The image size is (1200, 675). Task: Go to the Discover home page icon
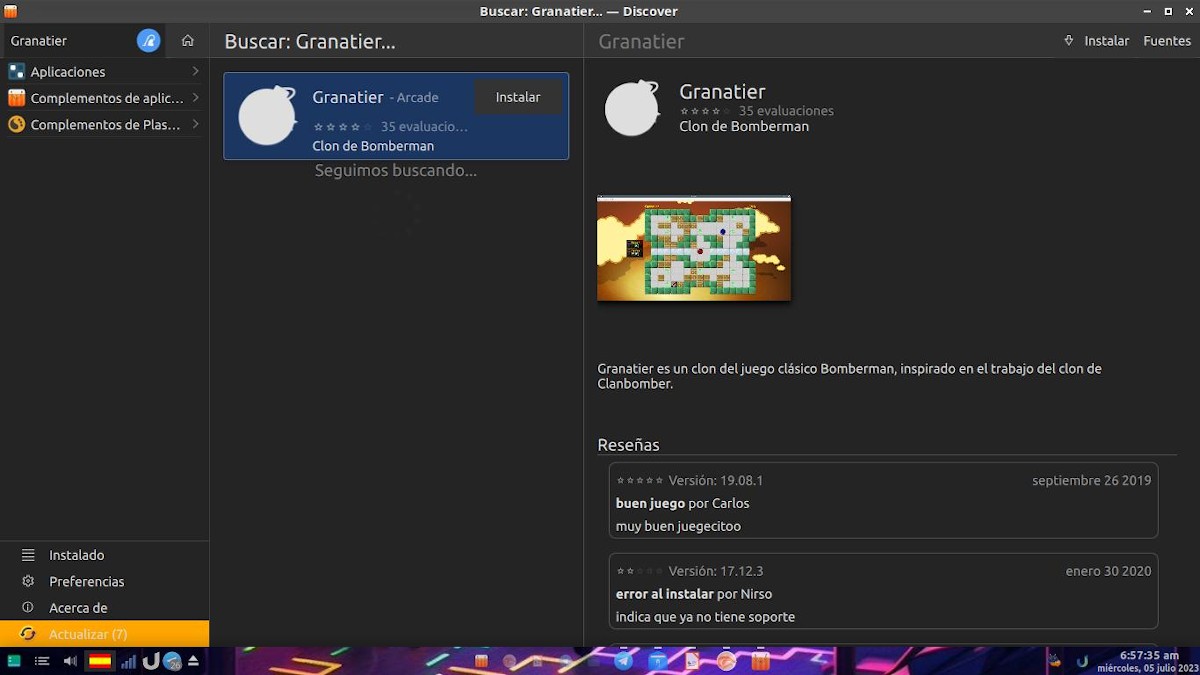(188, 41)
